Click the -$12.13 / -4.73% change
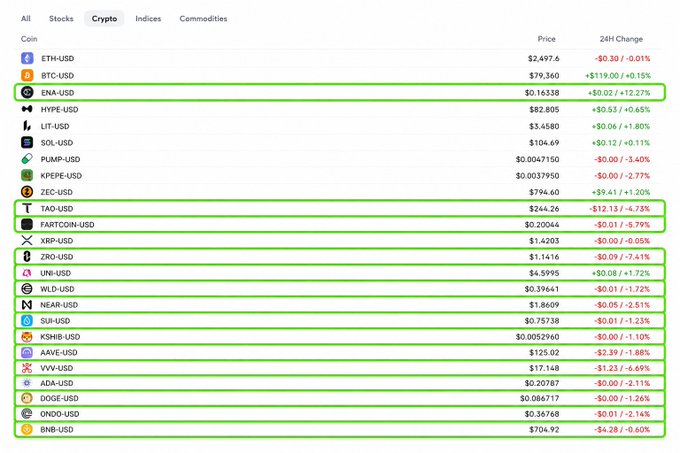 coord(620,209)
